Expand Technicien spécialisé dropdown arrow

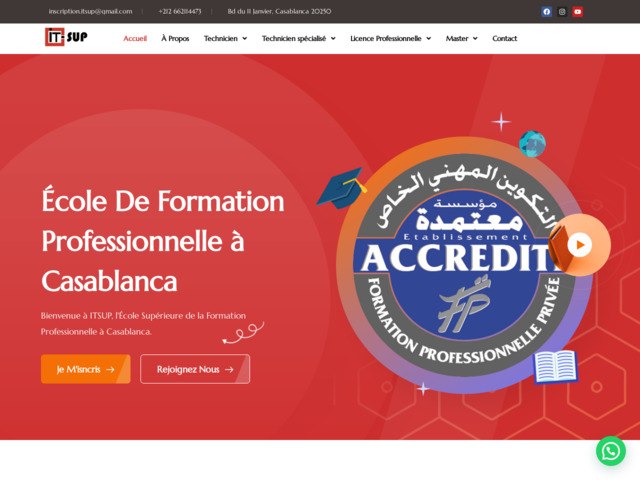click(x=333, y=38)
